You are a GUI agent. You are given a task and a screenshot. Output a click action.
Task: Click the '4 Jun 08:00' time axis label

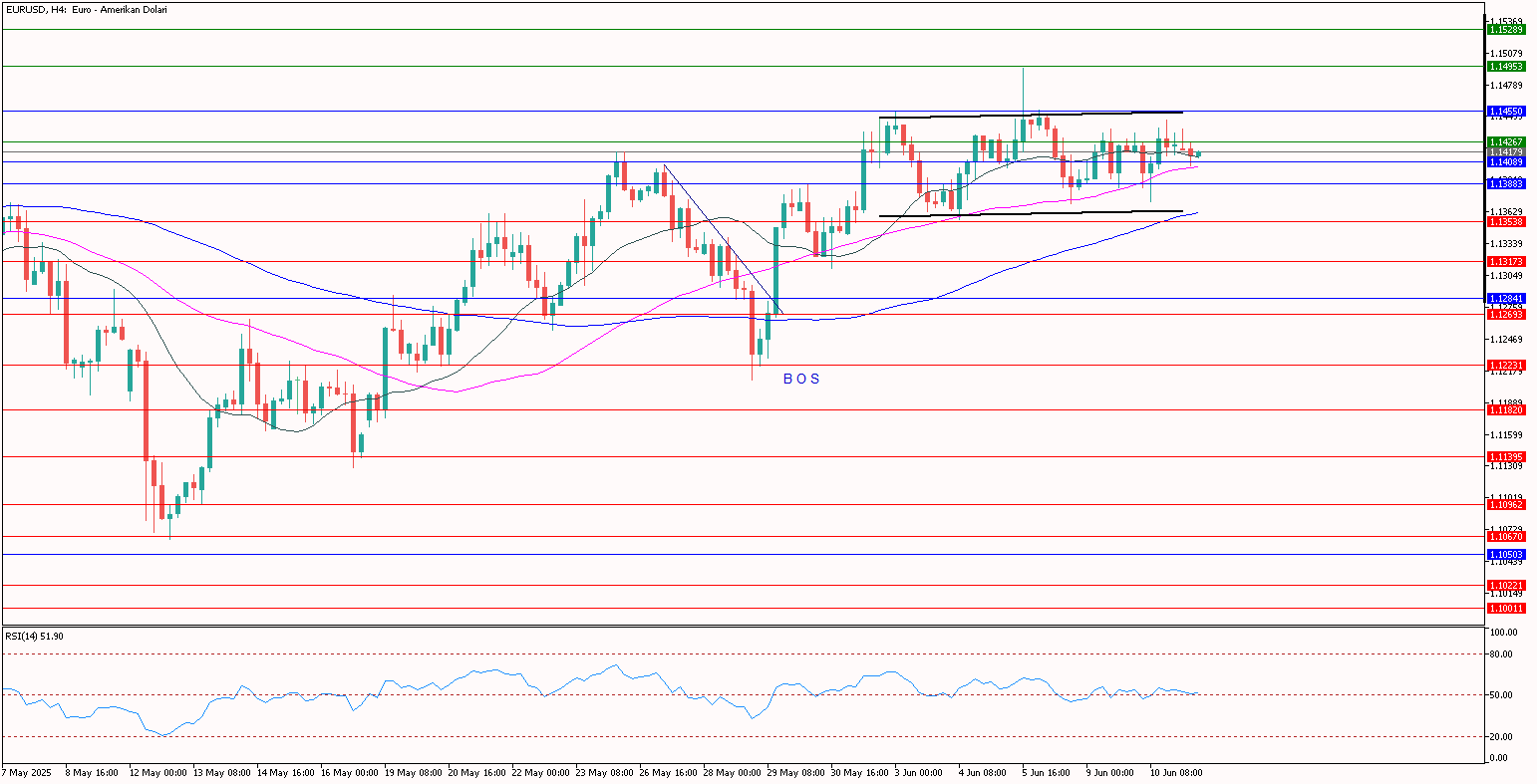(x=983, y=772)
